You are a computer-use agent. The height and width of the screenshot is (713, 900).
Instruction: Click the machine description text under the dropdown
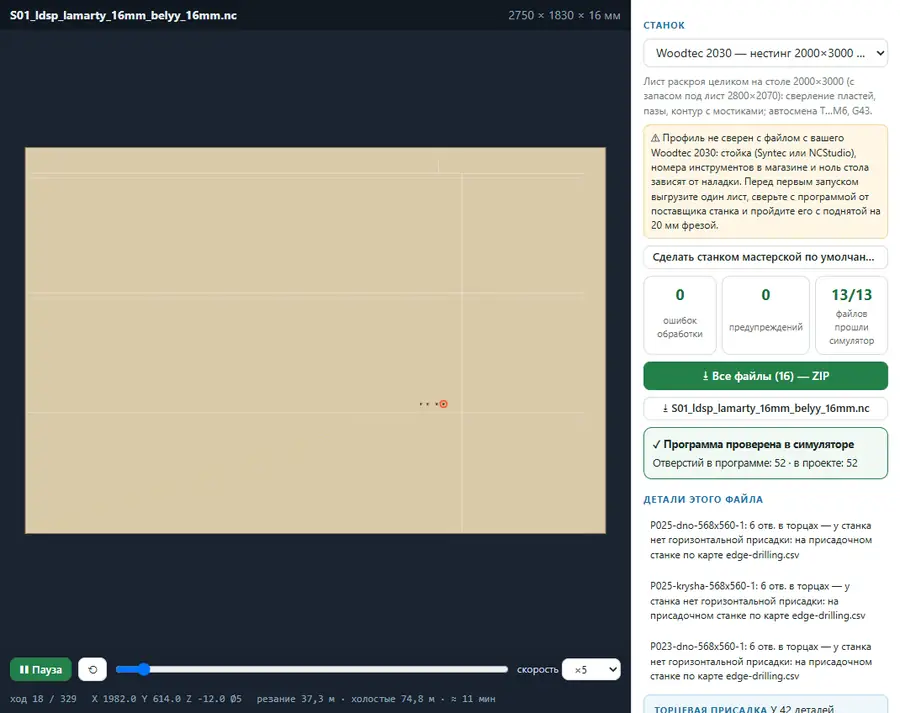[759, 96]
